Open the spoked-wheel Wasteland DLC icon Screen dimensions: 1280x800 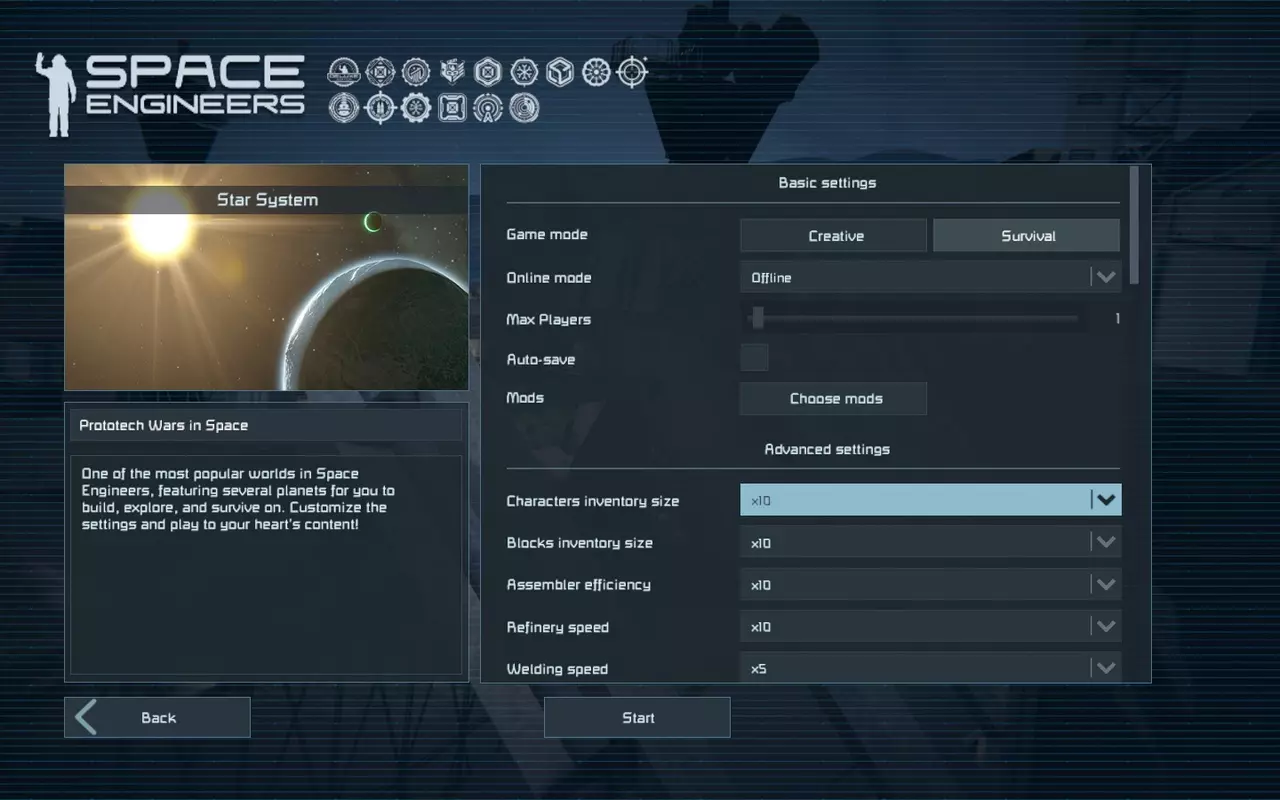pyautogui.click(x=596, y=72)
